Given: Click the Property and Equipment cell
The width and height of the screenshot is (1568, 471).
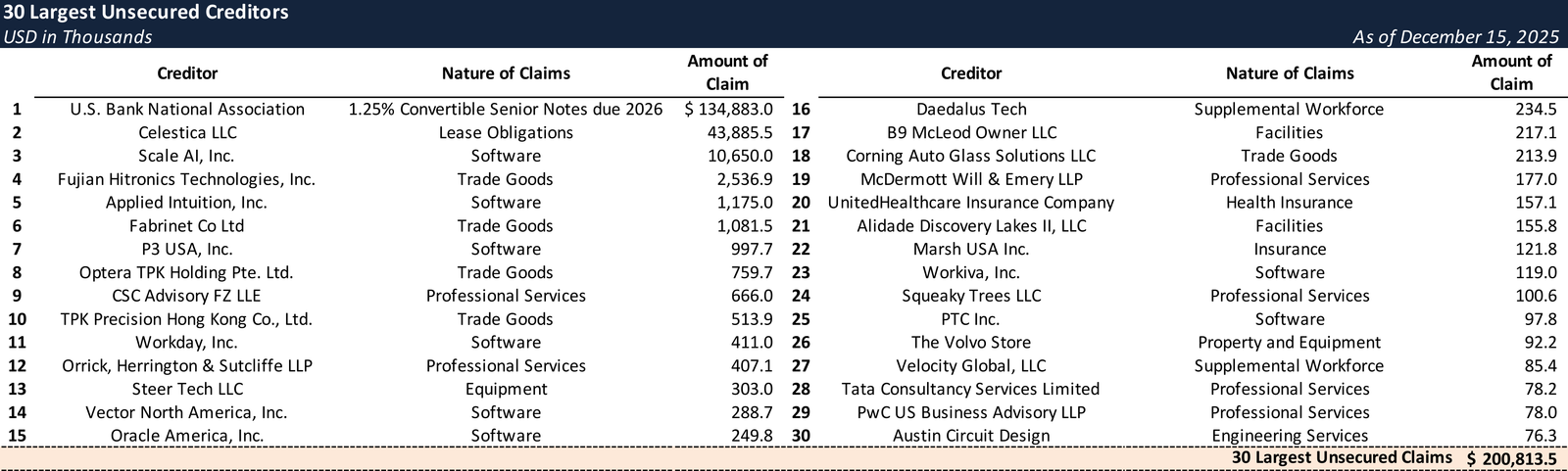Looking at the screenshot, I should (x=1289, y=343).
